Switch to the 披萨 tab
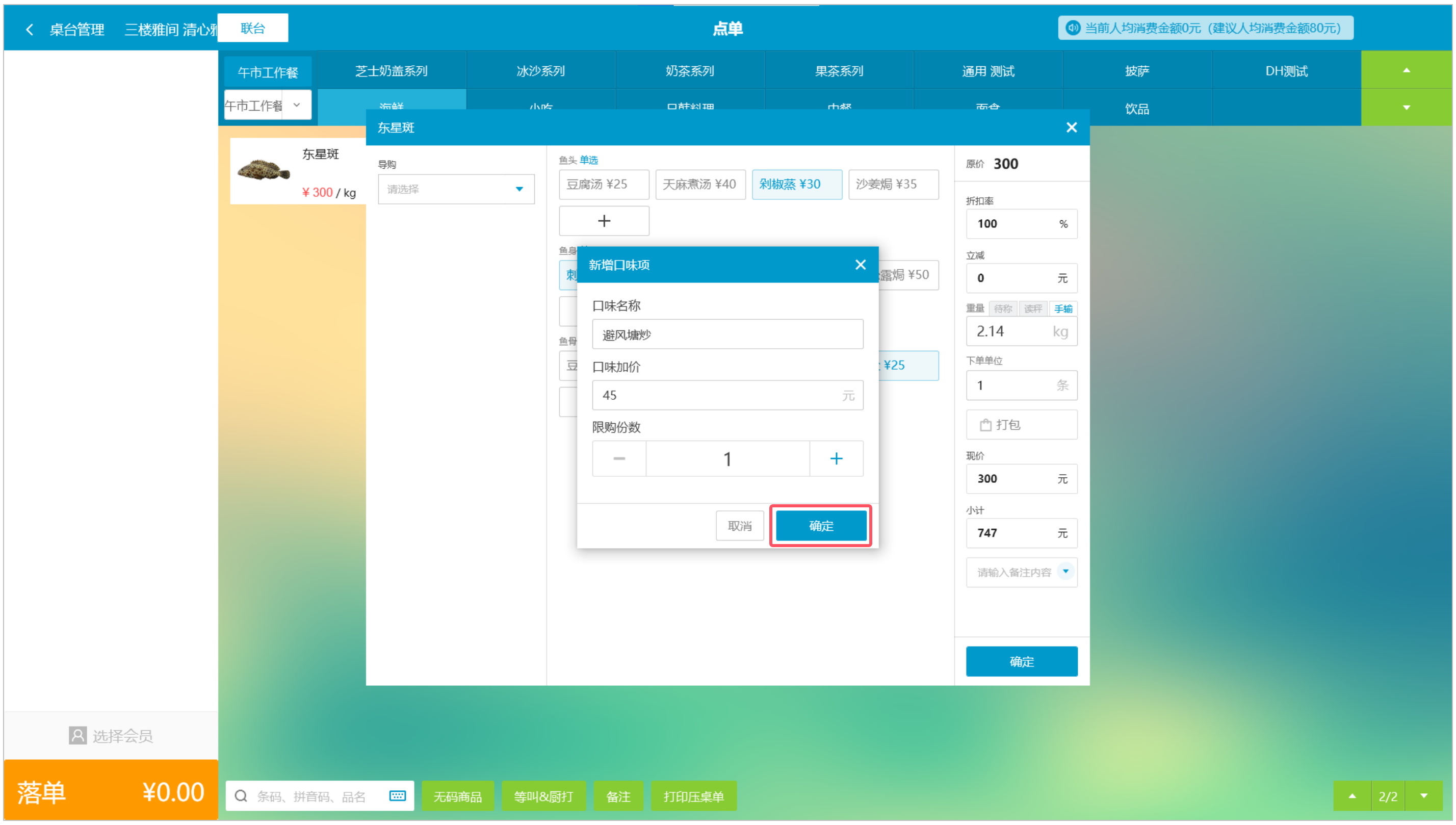This screenshot has width=1456, height=825. pyautogui.click(x=1136, y=70)
